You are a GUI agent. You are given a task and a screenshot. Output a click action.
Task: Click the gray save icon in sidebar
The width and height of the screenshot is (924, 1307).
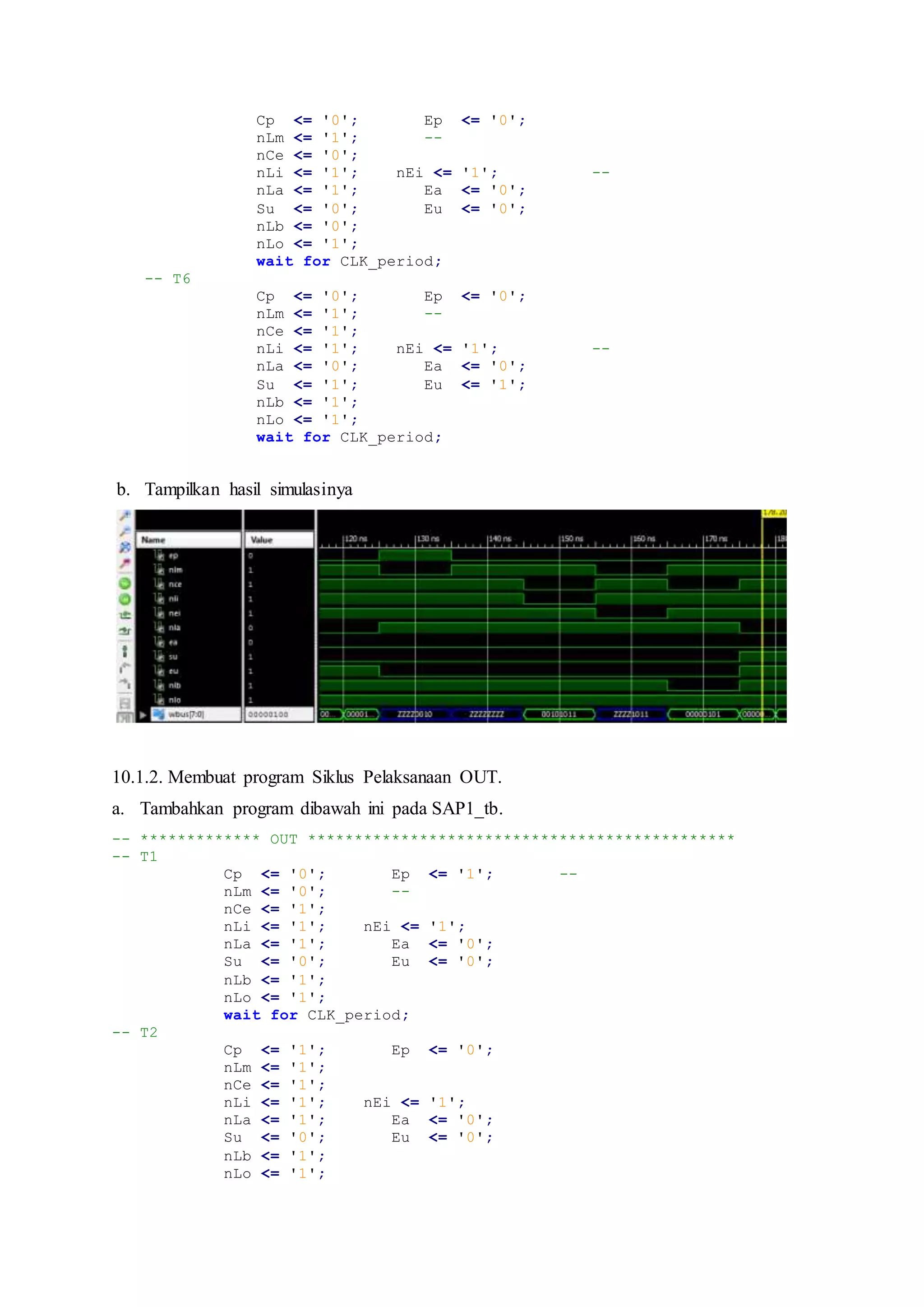(x=125, y=704)
